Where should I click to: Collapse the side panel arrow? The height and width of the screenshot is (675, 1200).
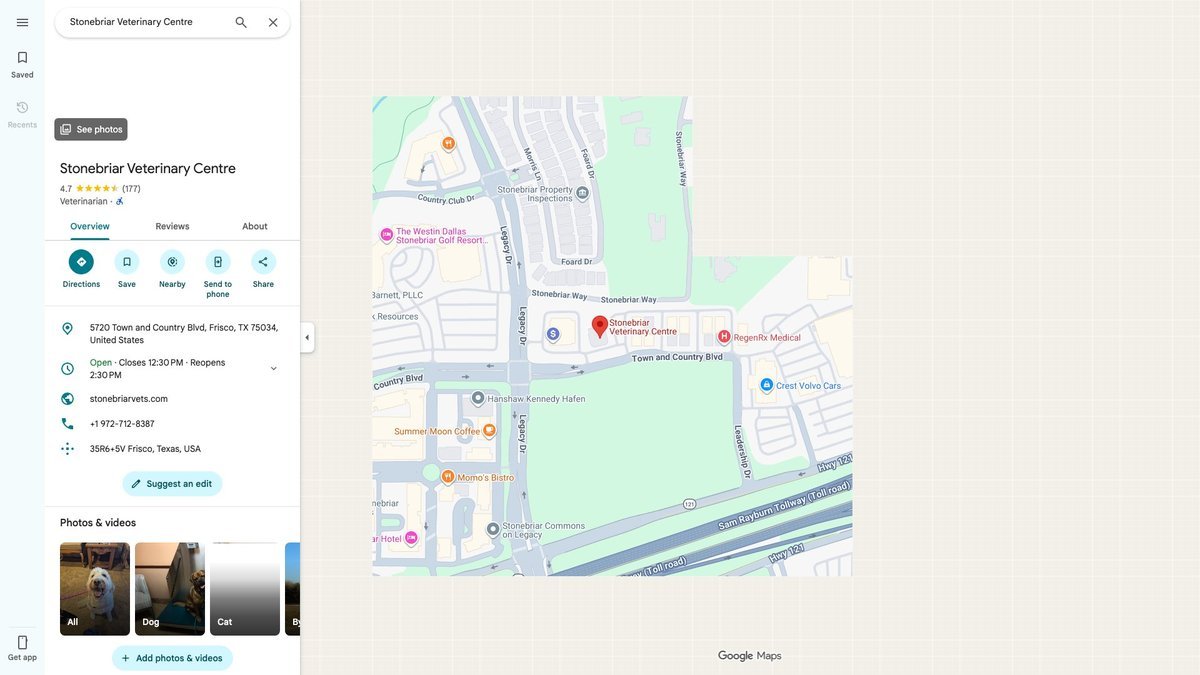[x=307, y=337]
